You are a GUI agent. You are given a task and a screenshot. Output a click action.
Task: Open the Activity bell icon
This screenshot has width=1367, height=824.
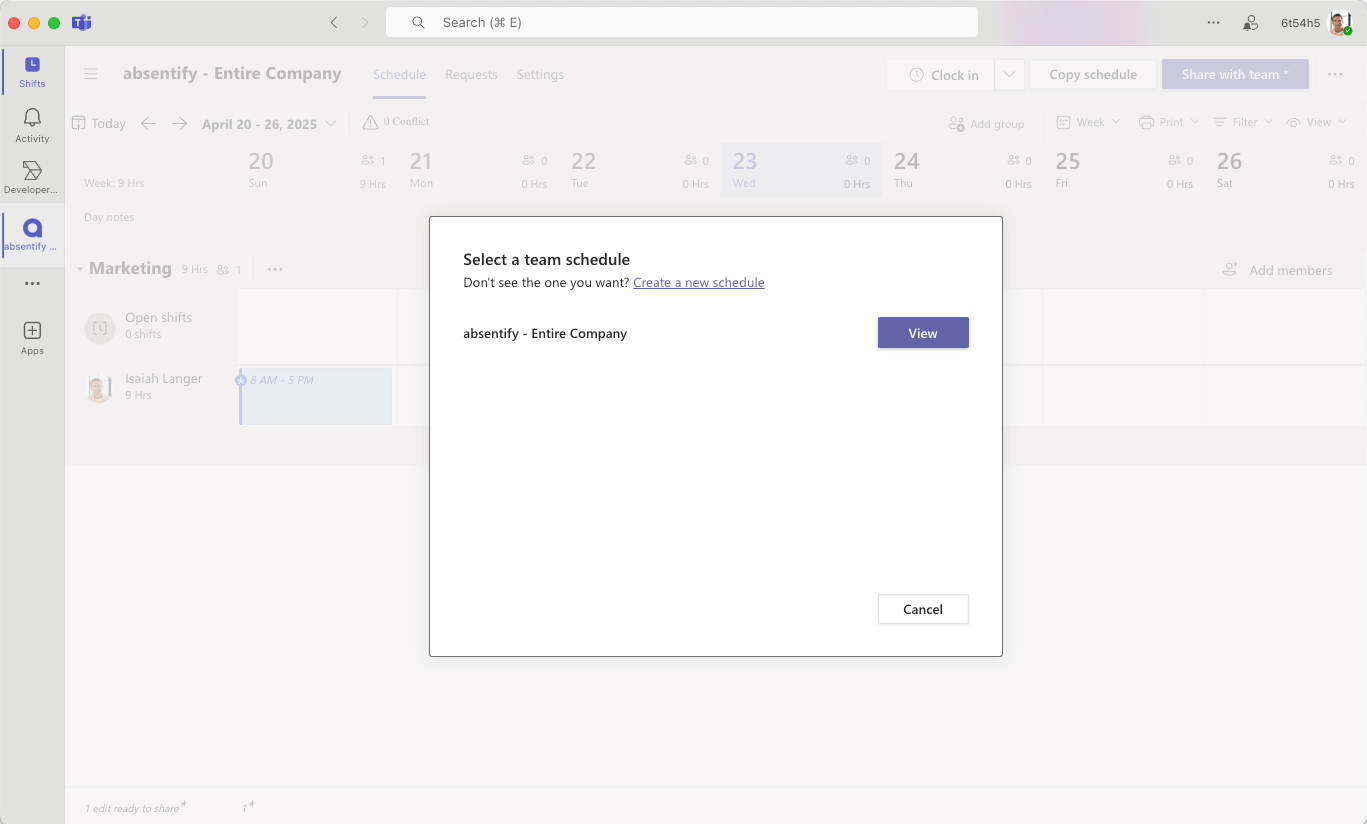(x=32, y=126)
